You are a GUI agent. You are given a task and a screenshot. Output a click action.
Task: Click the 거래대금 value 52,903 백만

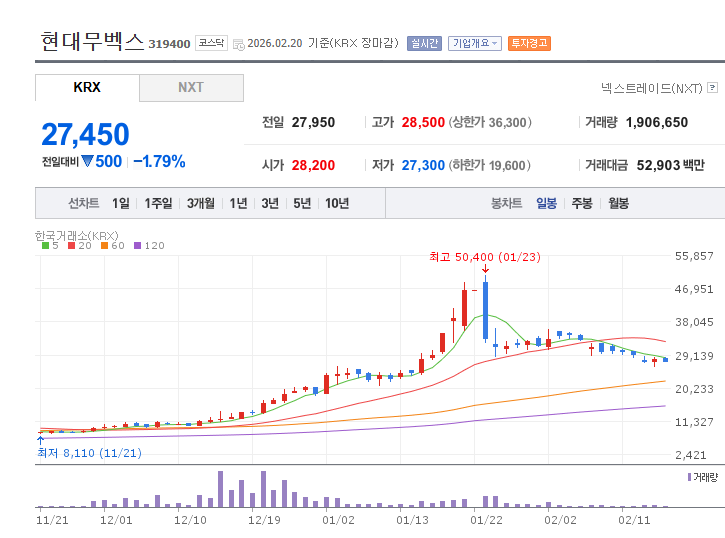coord(670,165)
